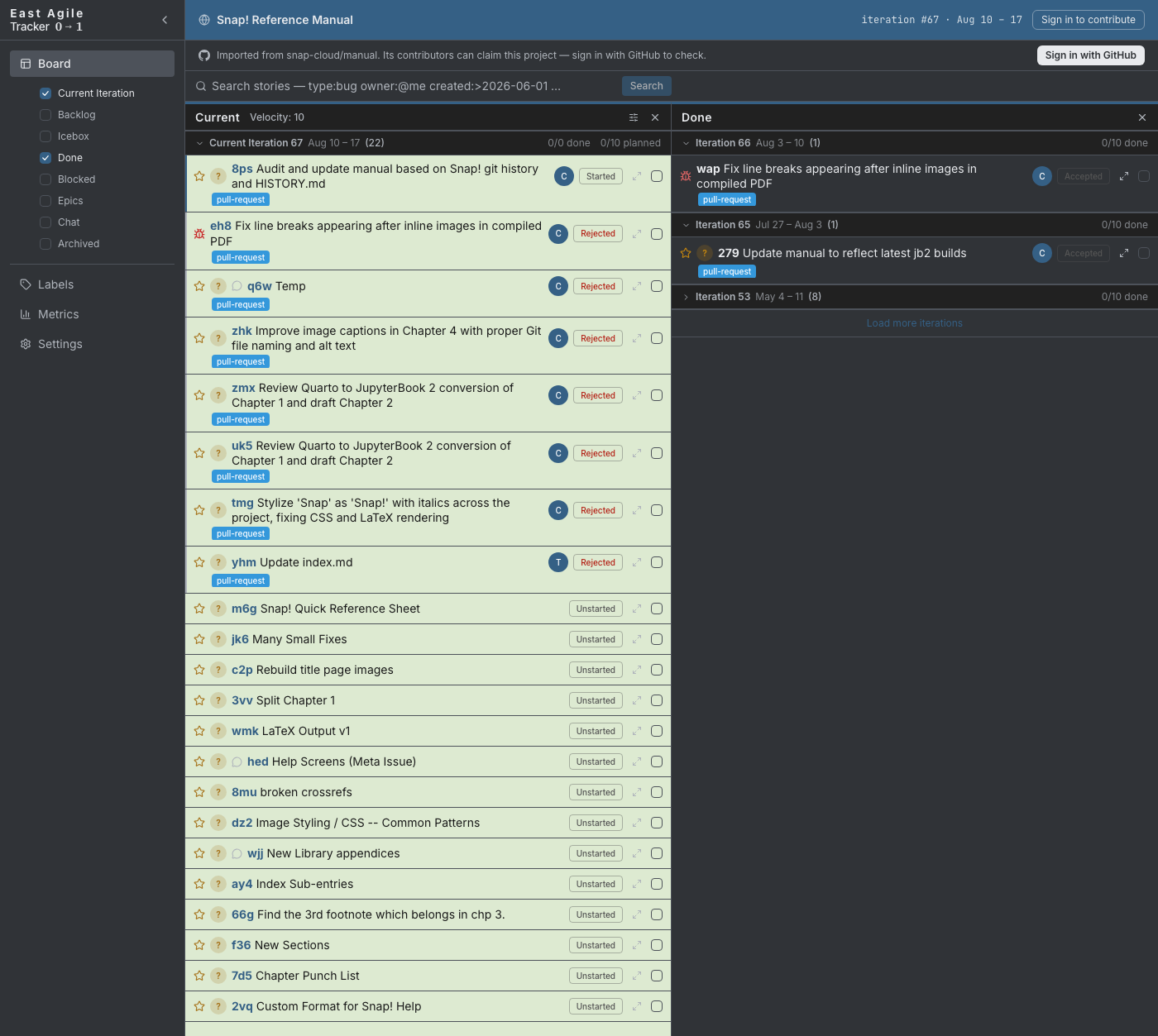Screen dimensions: 1158x1036
Task: Open story link 66g Find the 3rd footnote
Action: (x=242, y=914)
